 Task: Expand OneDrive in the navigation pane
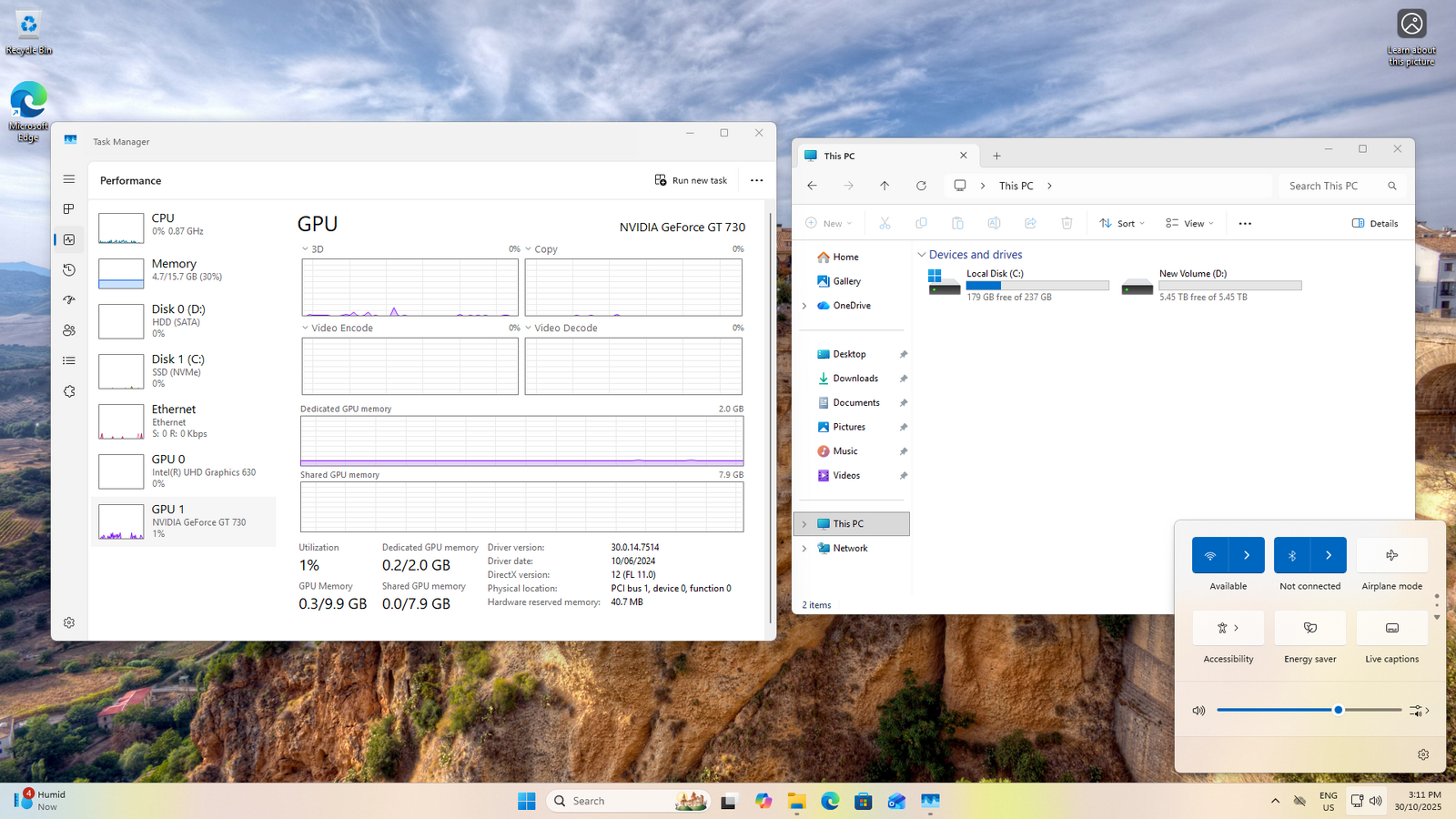click(x=804, y=306)
